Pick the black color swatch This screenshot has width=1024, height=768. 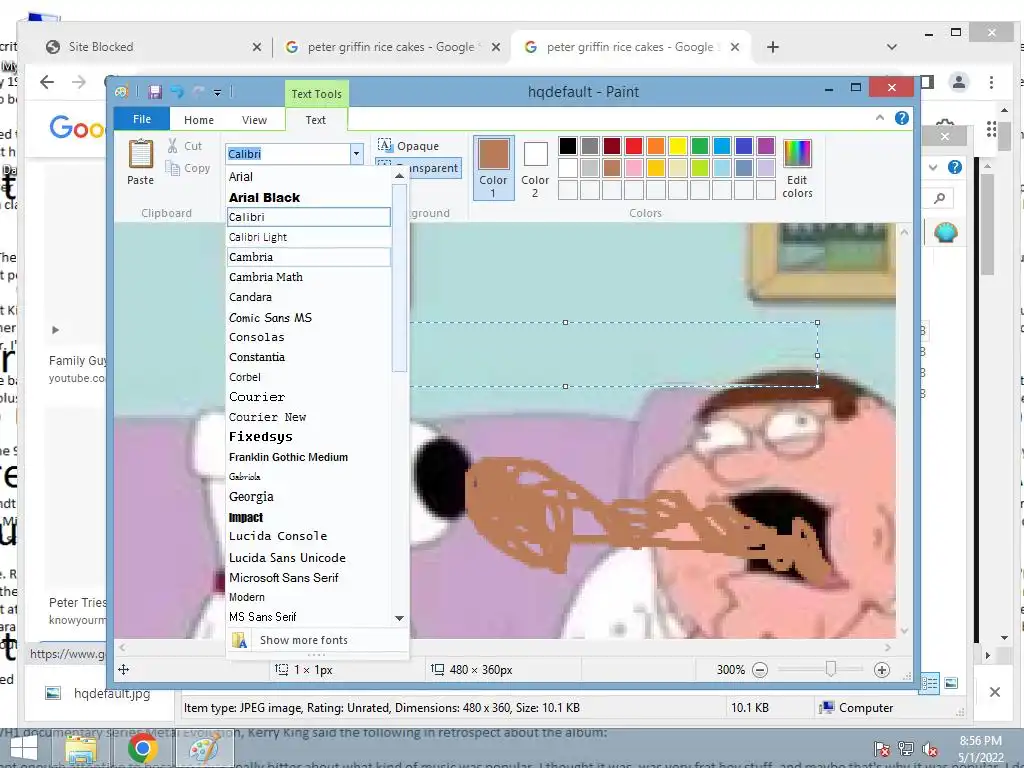pos(568,146)
